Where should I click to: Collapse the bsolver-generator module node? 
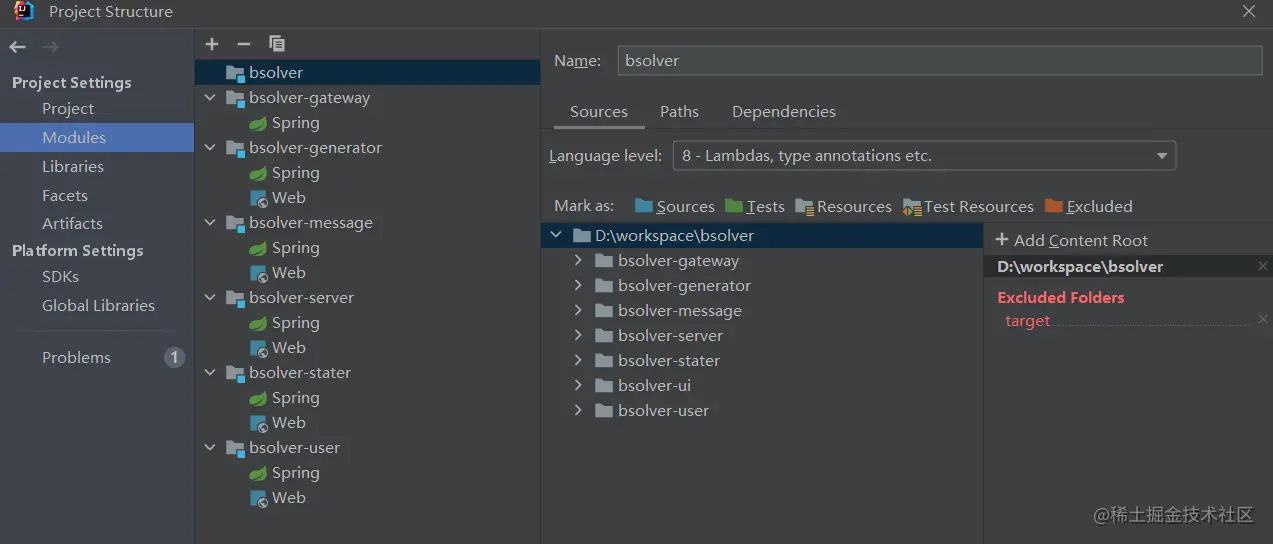pyautogui.click(x=210, y=148)
